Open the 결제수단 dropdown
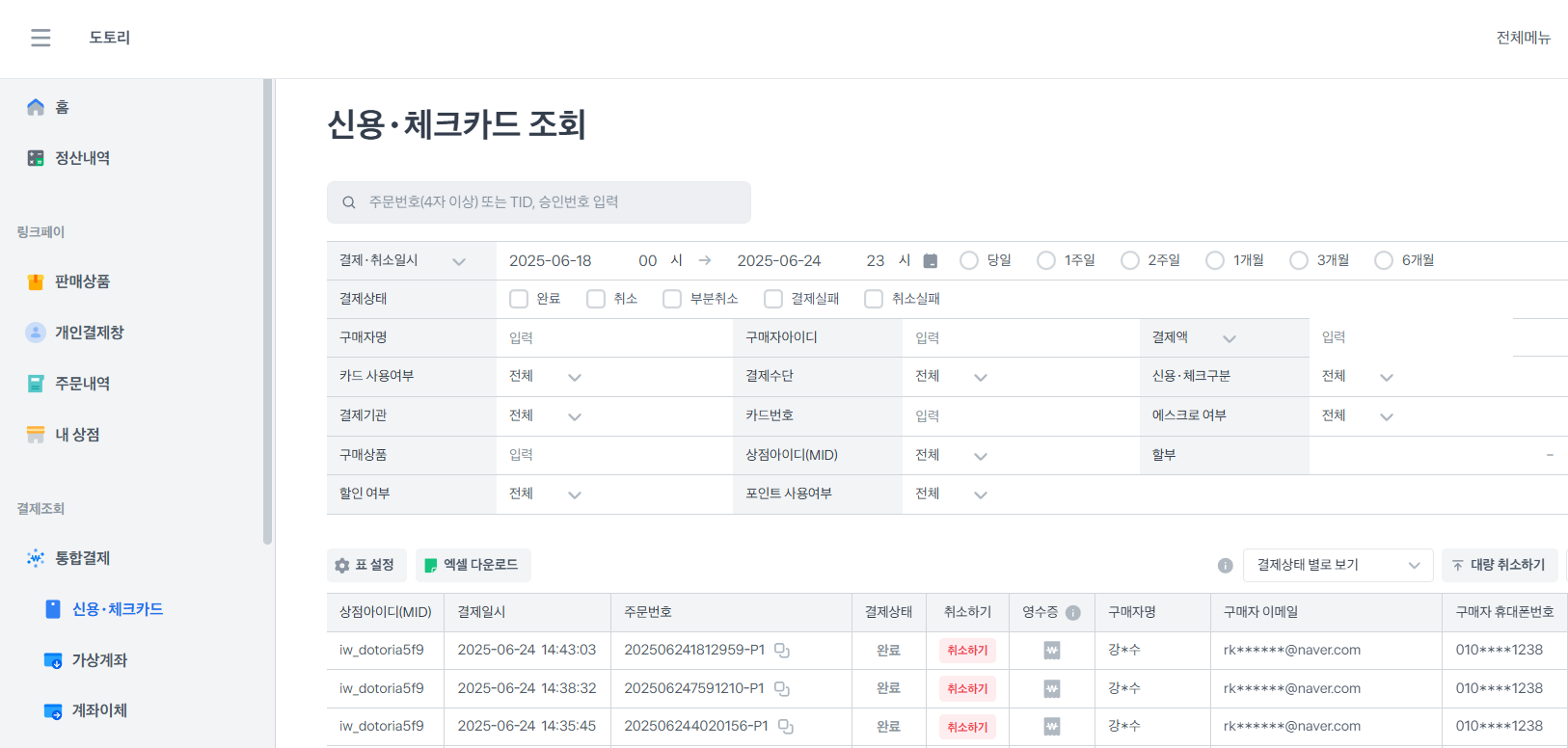1568x748 pixels. click(x=952, y=377)
